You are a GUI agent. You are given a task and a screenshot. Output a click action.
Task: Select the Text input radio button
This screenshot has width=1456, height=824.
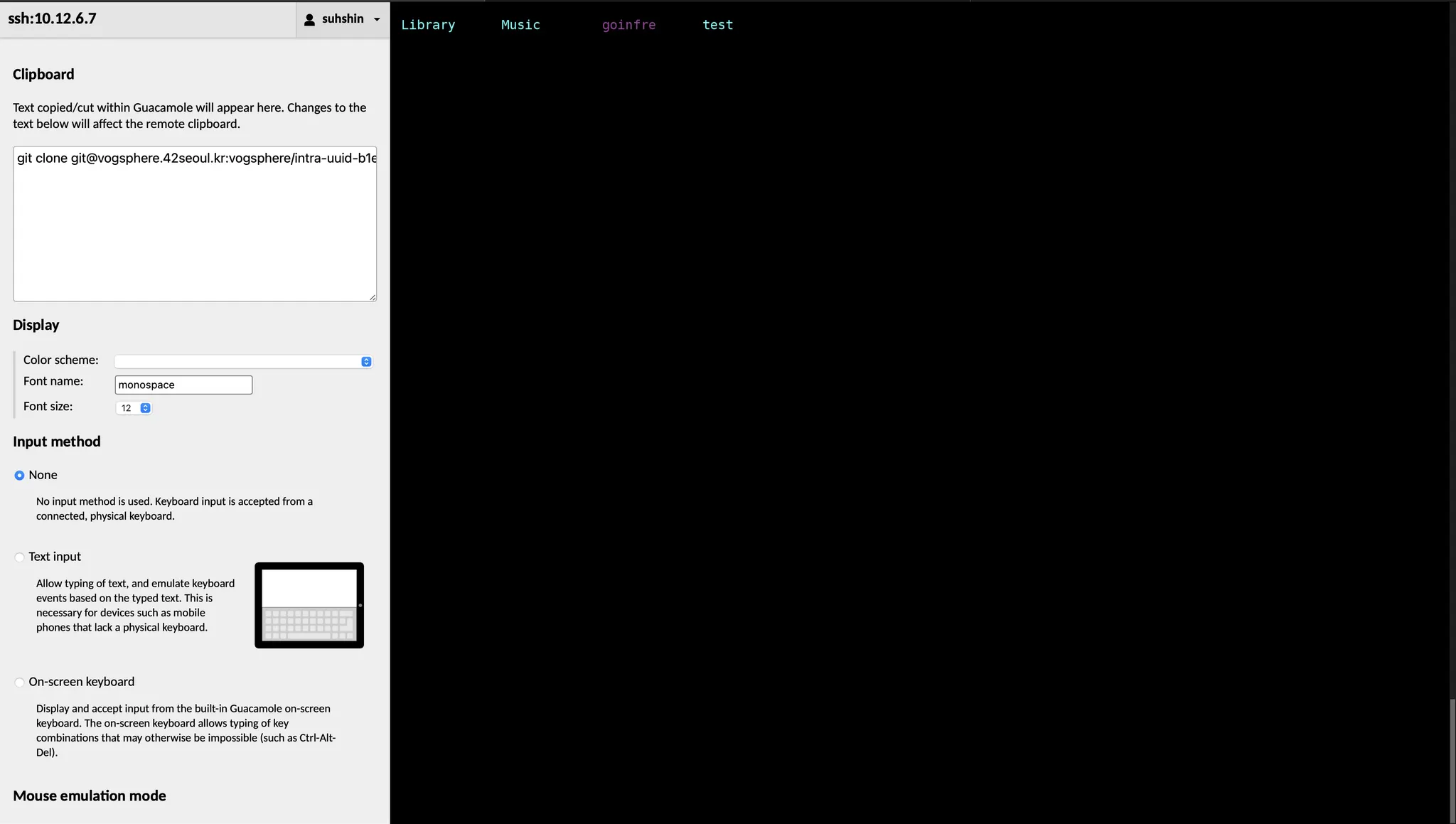(x=19, y=557)
